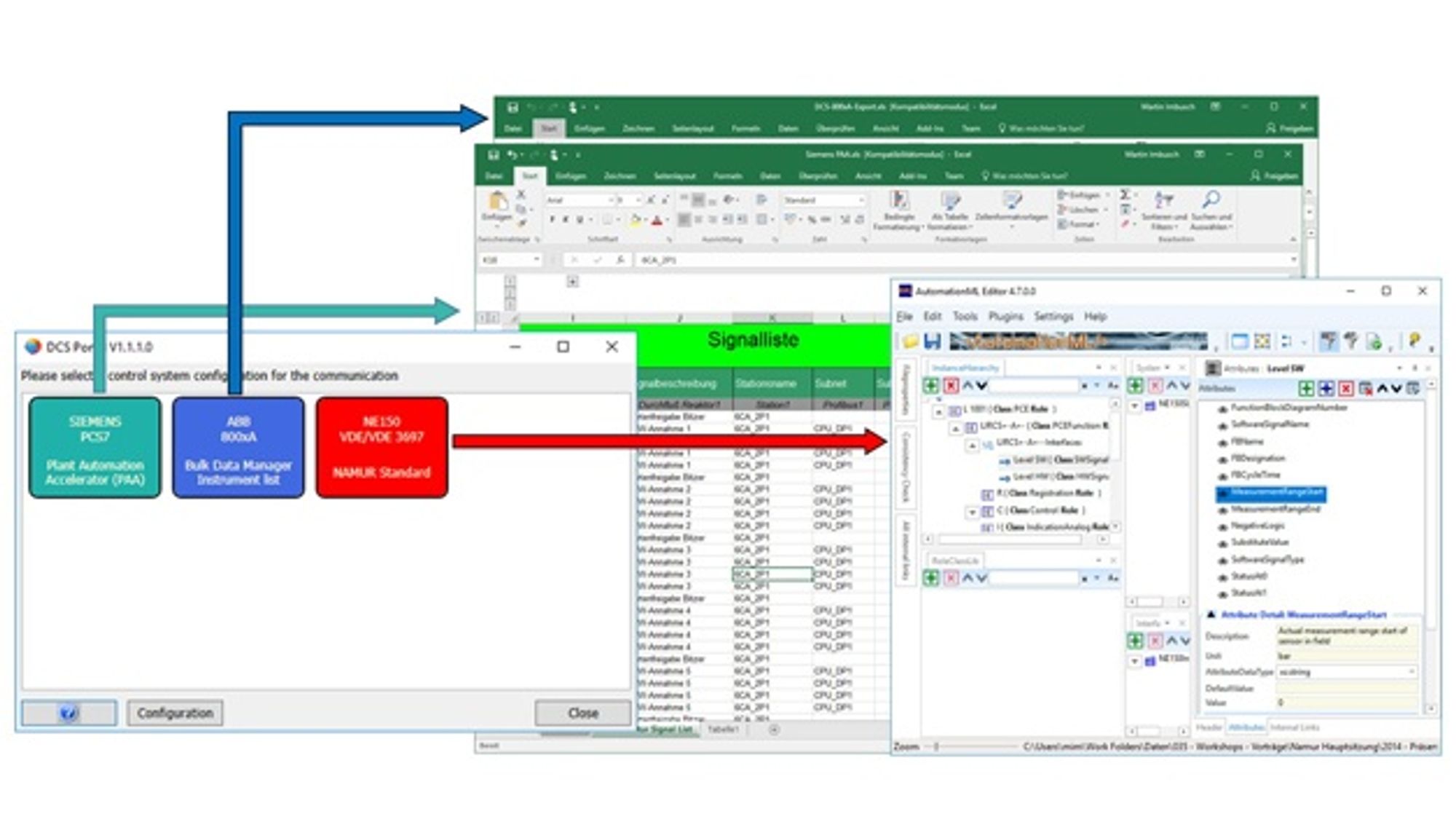This screenshot has height=819, width=1456.
Task: Open the AttributeDataType dropdown
Action: (x=1412, y=672)
